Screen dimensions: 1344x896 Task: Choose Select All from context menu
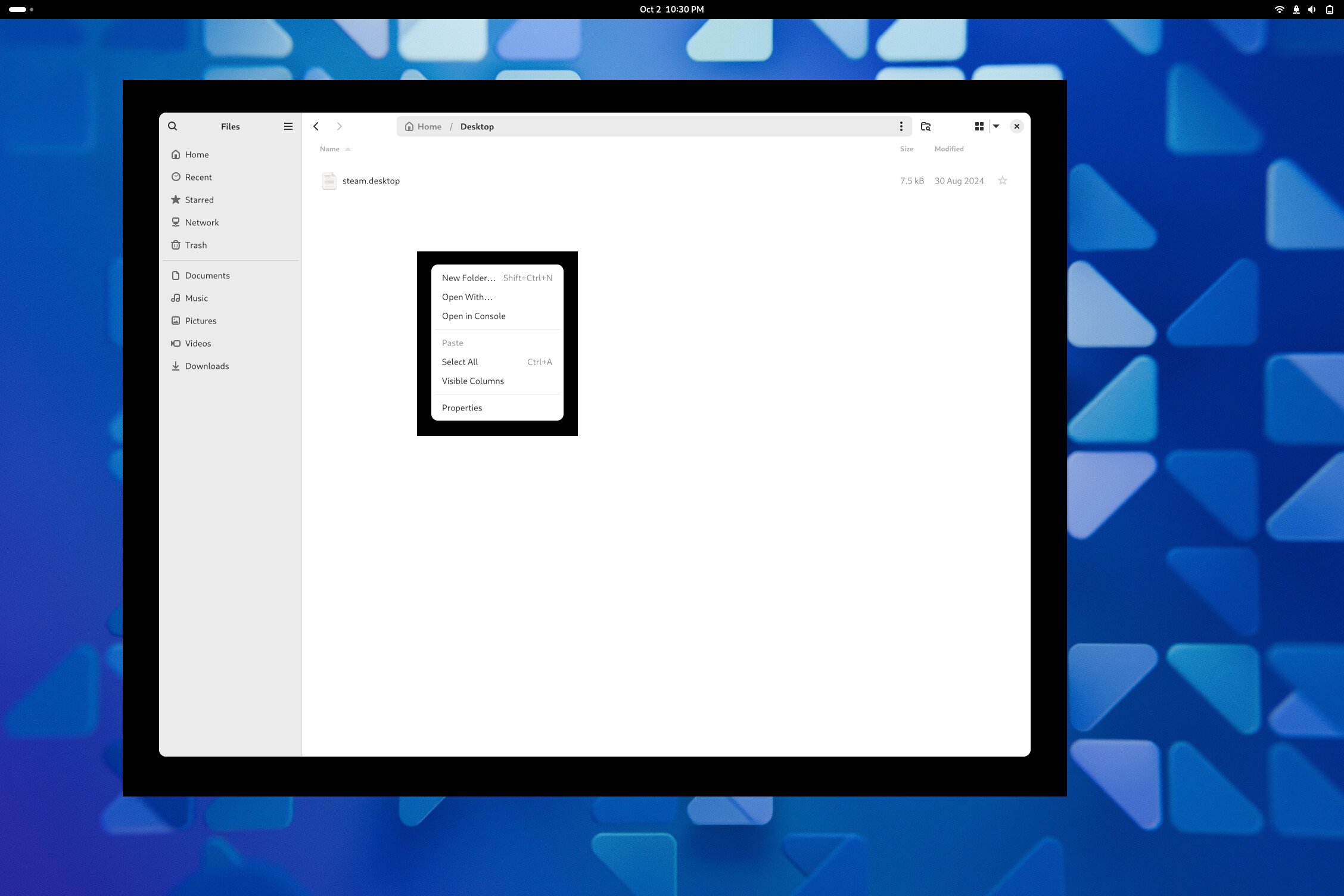click(x=497, y=362)
